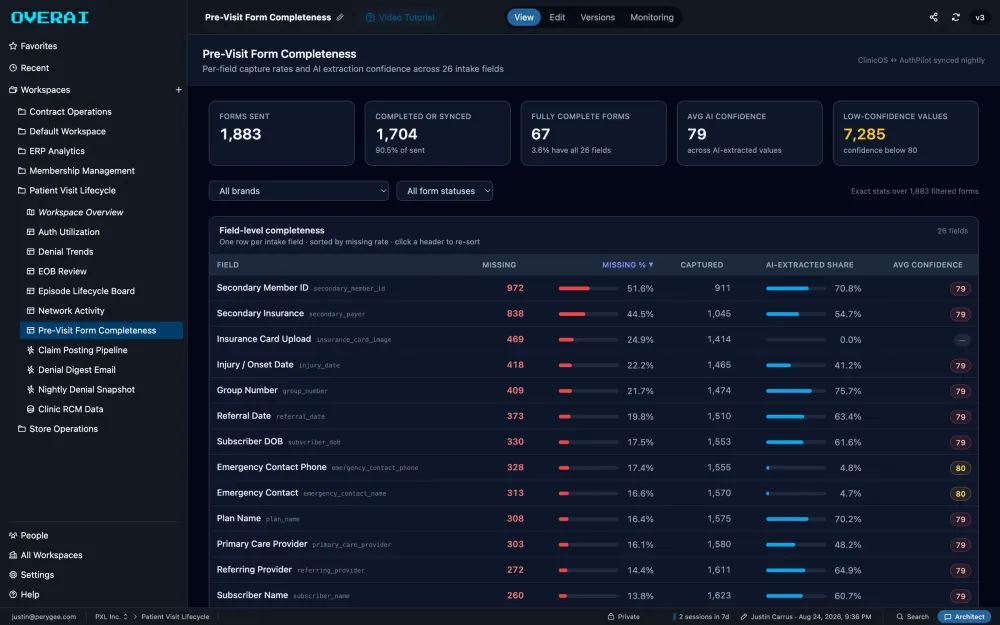Open Recent in the sidebar
The image size is (1000, 625).
(x=29, y=68)
